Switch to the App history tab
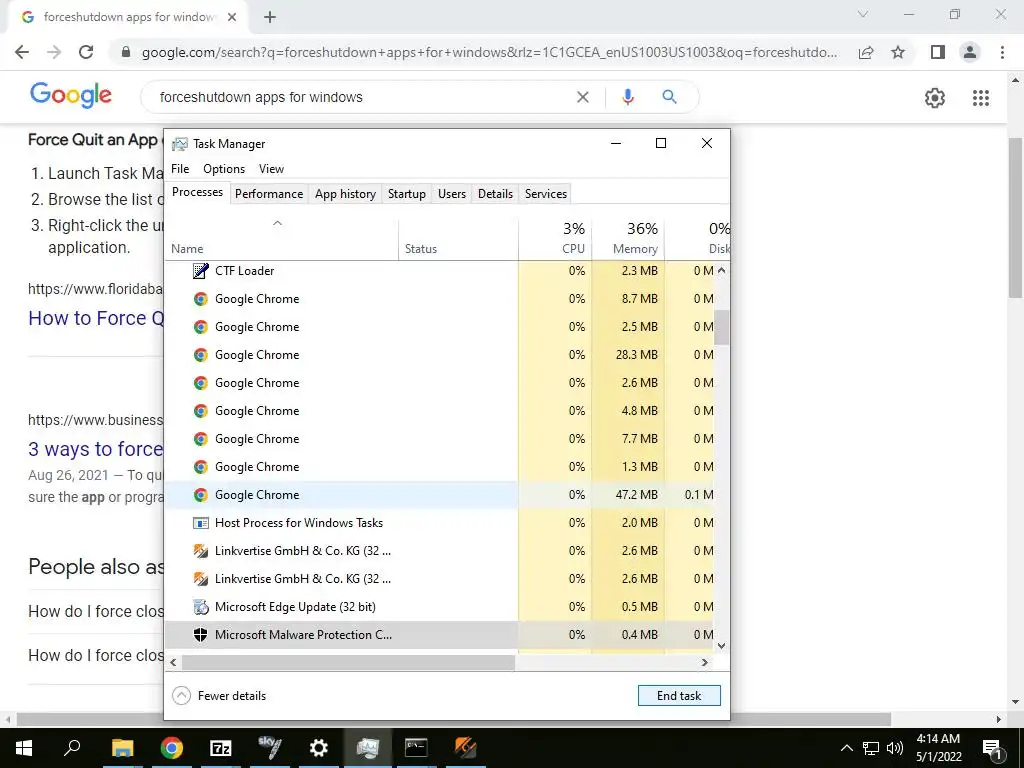This screenshot has width=1024, height=768. pos(345,193)
